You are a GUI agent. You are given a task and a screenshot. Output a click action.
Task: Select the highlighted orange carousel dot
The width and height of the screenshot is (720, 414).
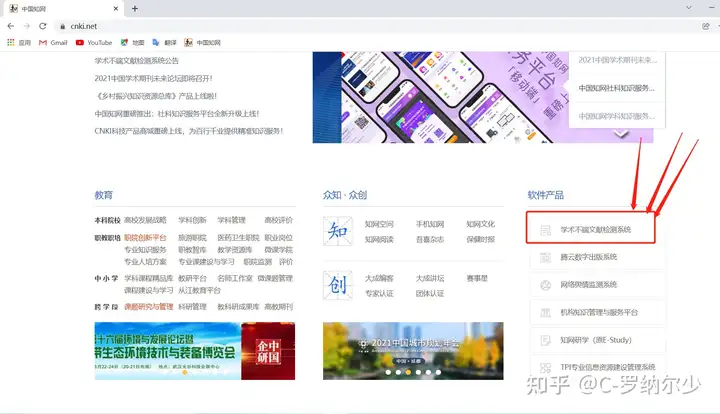coord(408,372)
